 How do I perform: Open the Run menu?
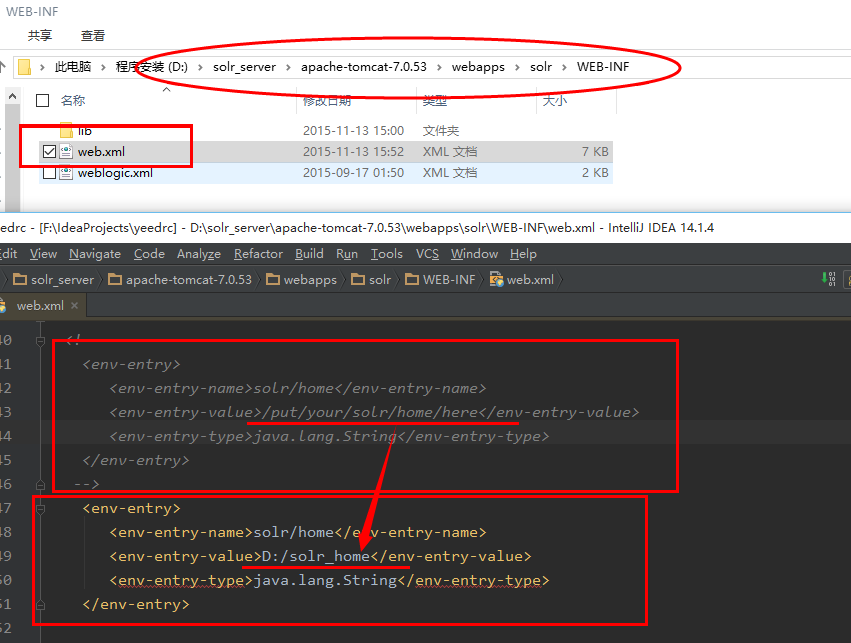[x=347, y=253]
